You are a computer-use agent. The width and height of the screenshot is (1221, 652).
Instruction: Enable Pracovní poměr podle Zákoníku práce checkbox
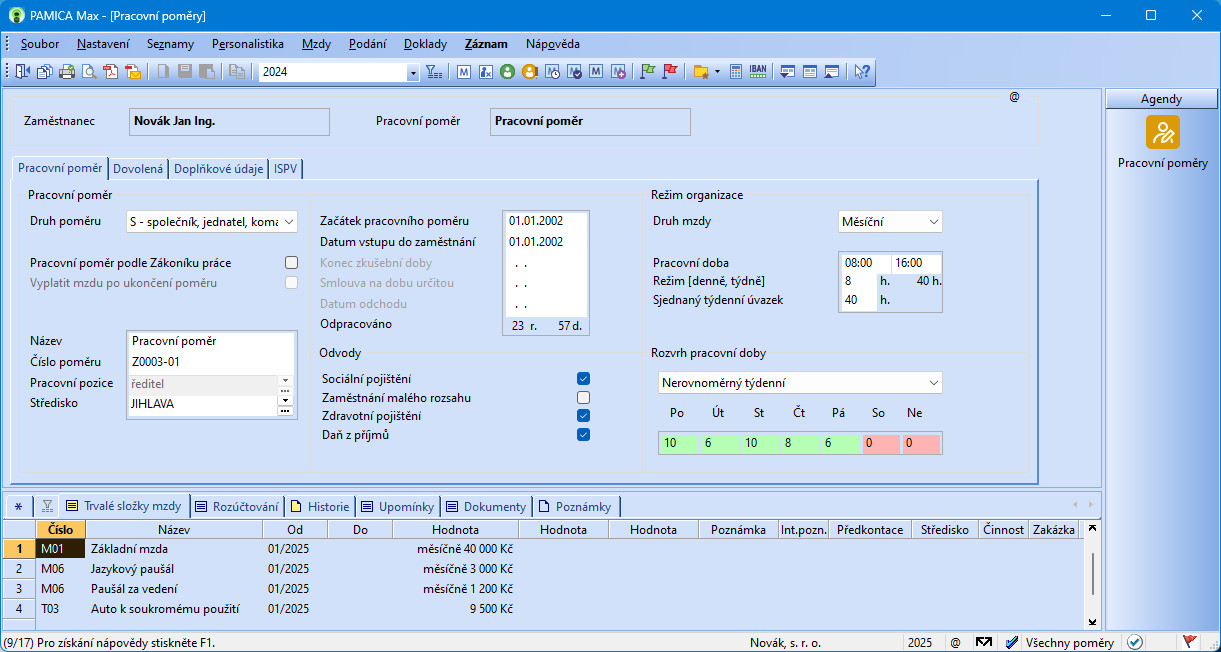pyautogui.click(x=291, y=263)
